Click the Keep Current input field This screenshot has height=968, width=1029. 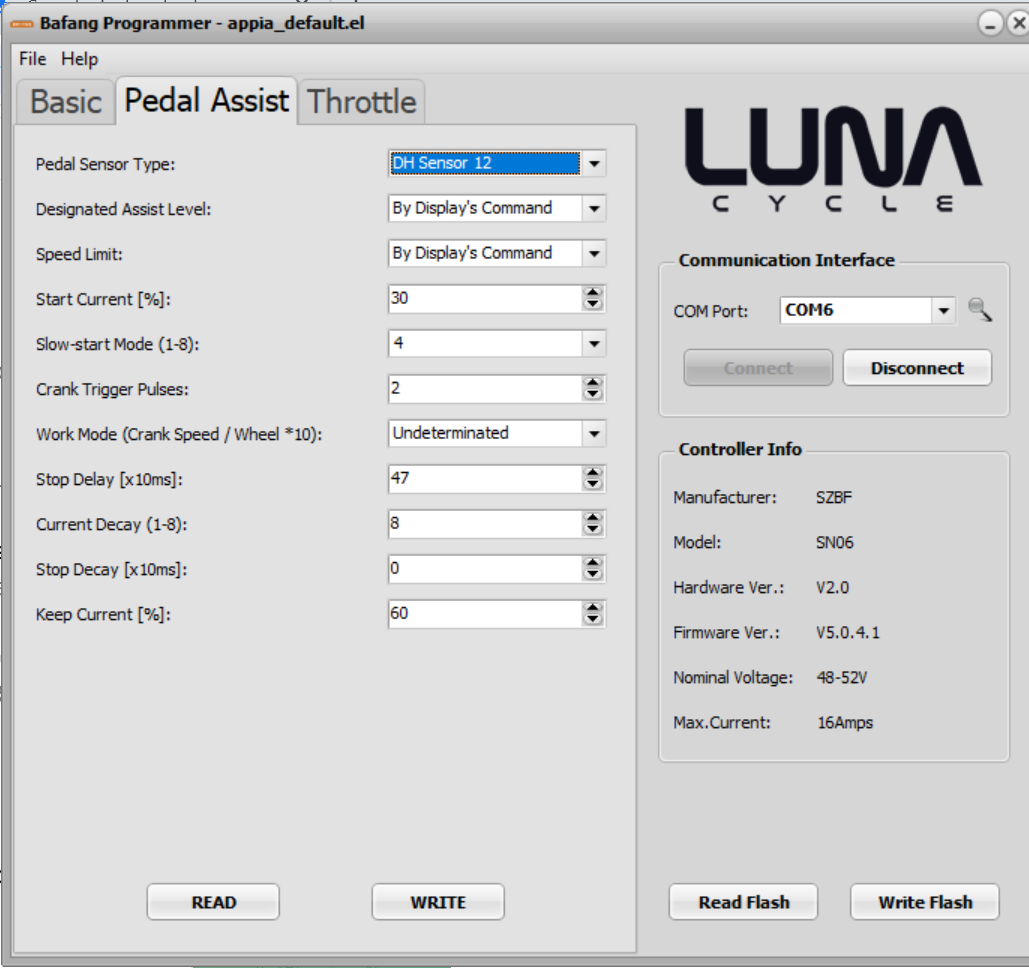(485, 614)
